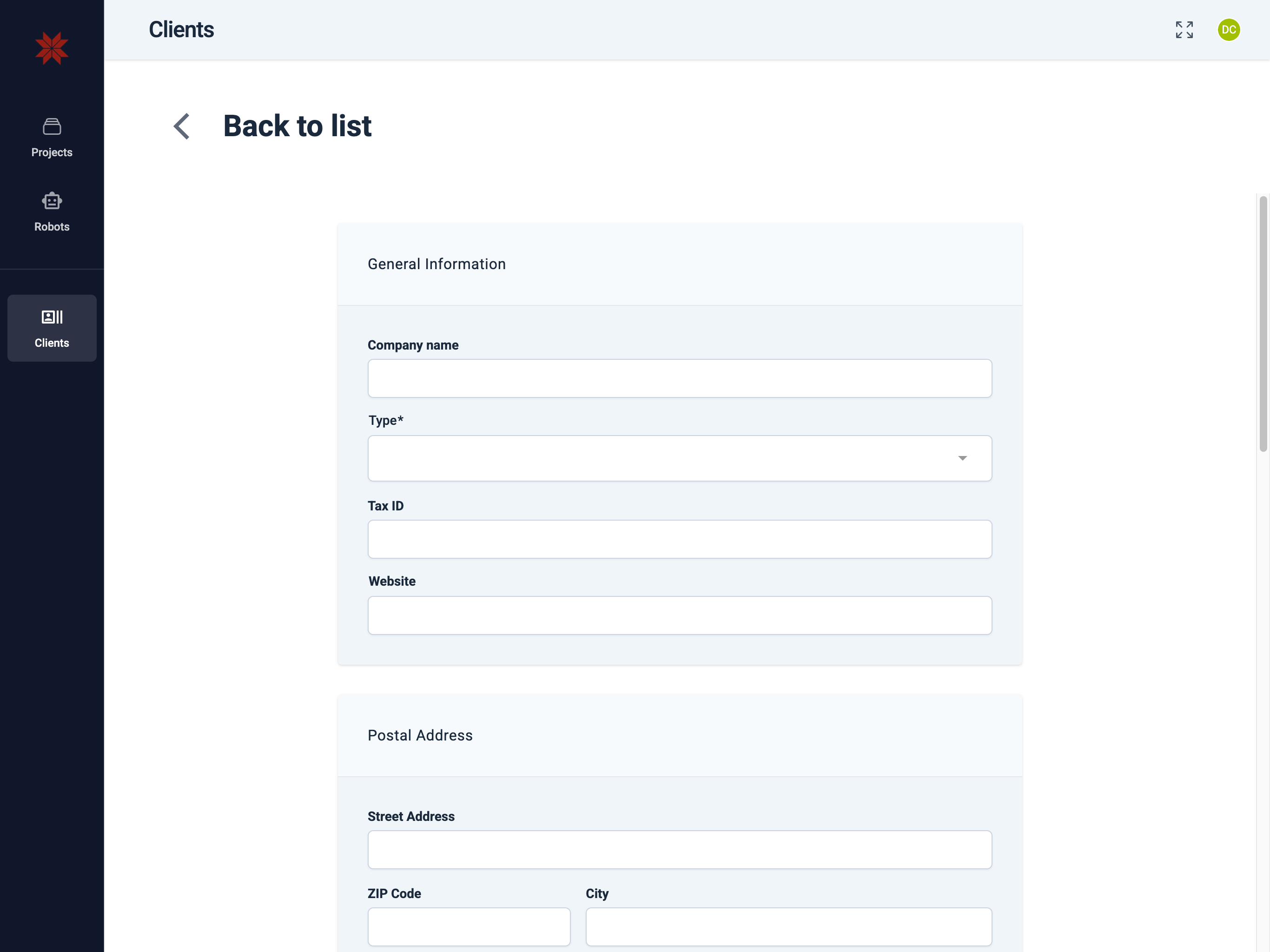Screen dimensions: 1270x952
Task: Open the Projects section icon
Action: coord(52,126)
